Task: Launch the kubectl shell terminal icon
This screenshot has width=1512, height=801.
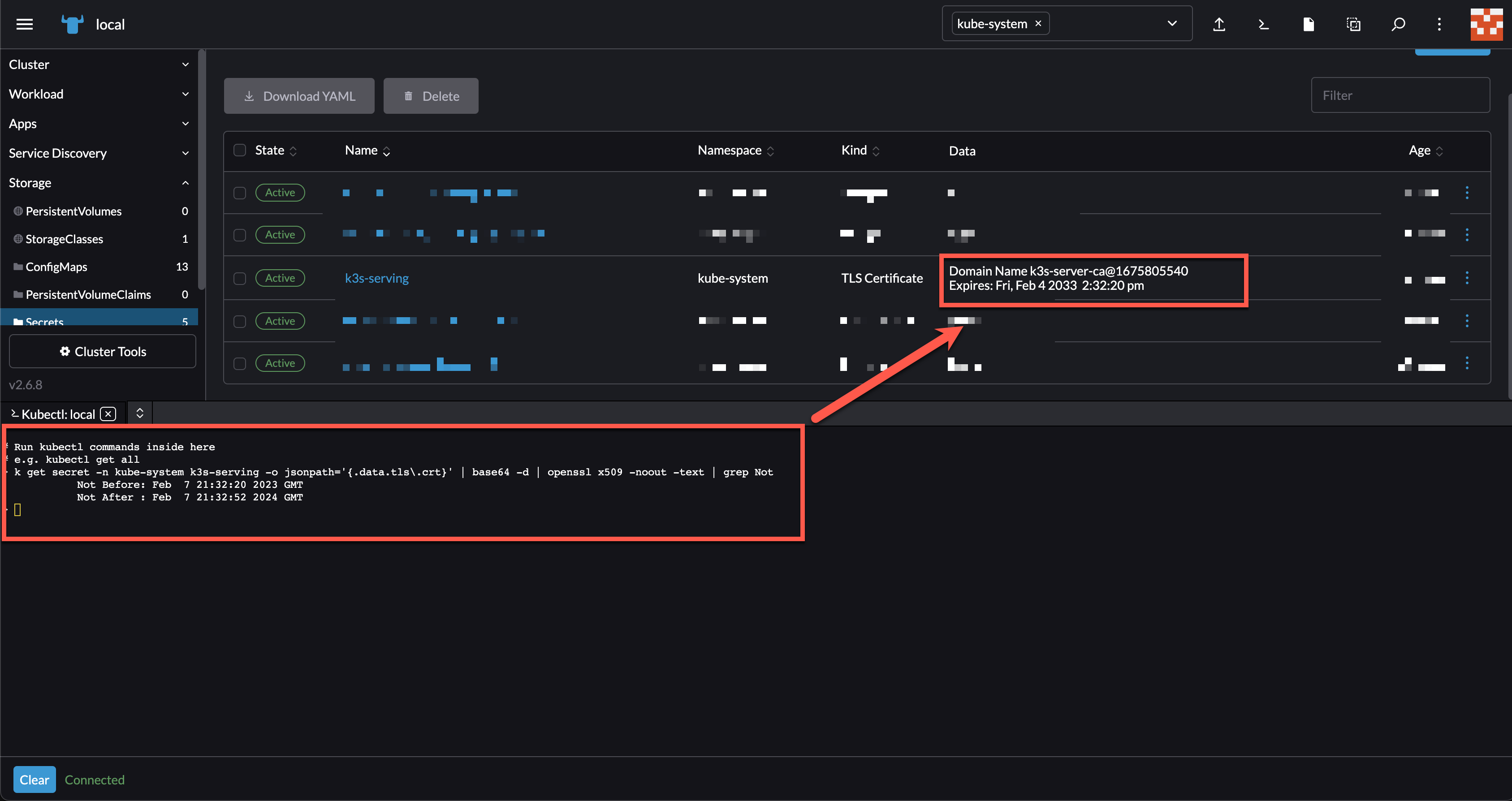Action: tap(1263, 24)
